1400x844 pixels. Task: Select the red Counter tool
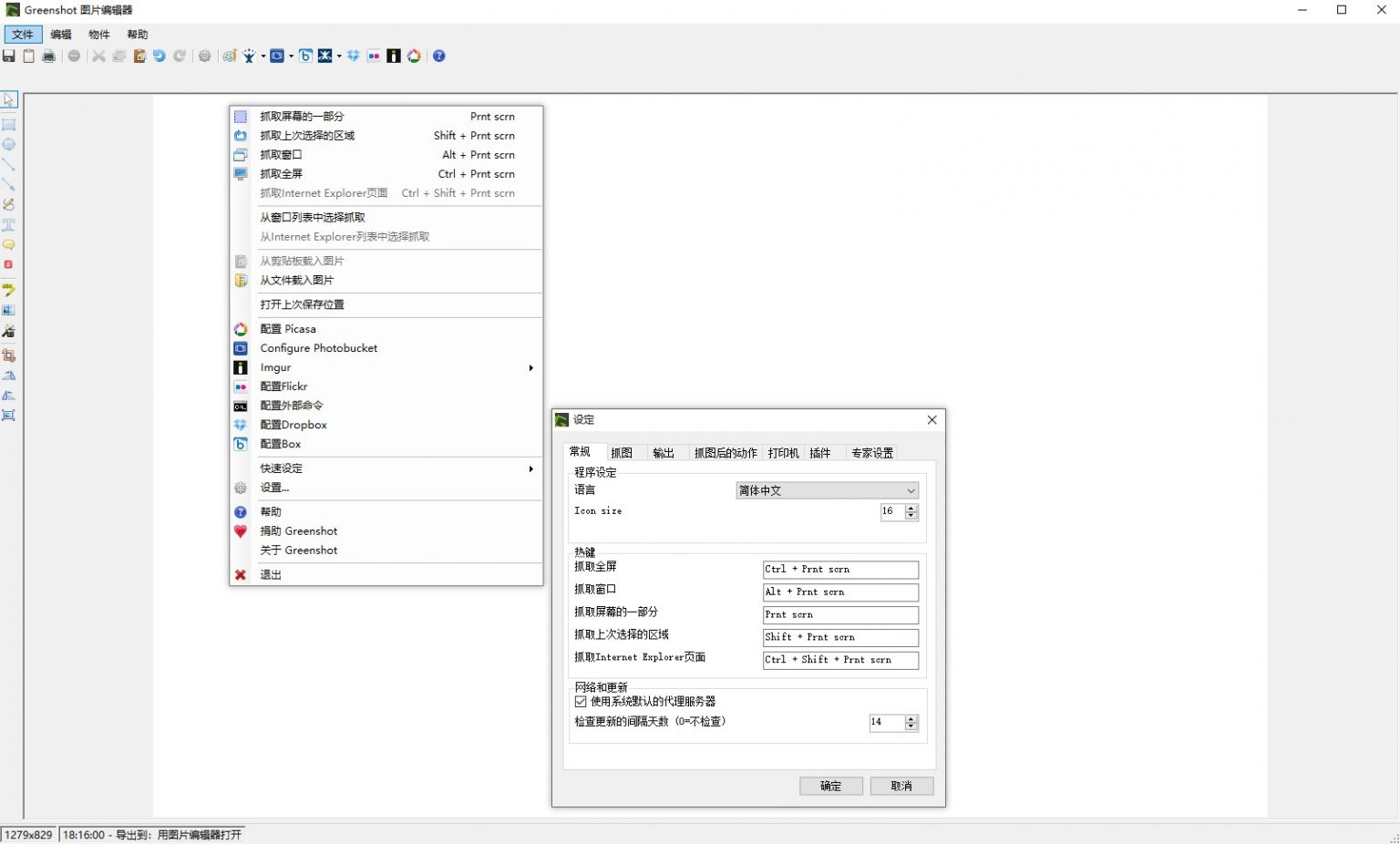[x=9, y=265]
